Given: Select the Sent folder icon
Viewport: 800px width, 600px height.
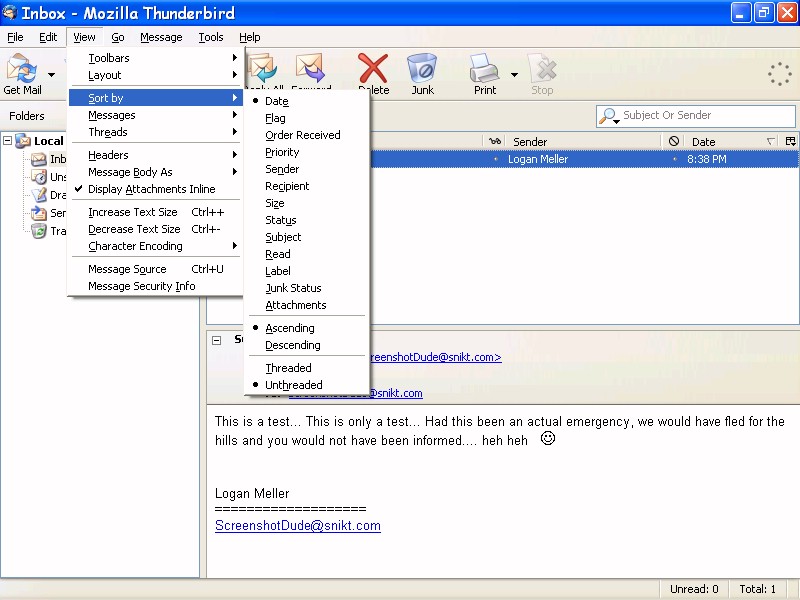Looking at the screenshot, I should pos(39,213).
